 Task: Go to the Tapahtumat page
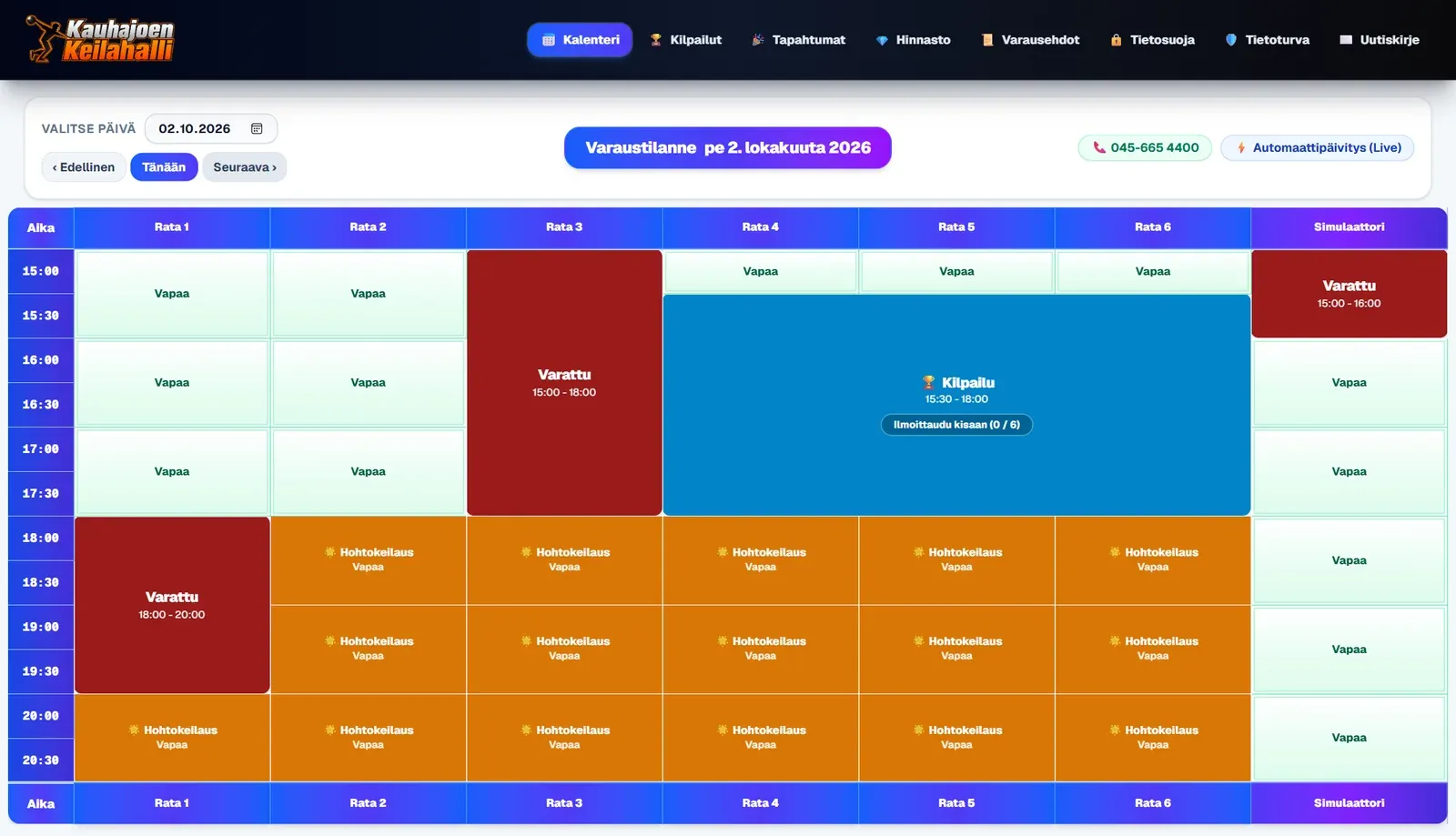pos(799,40)
